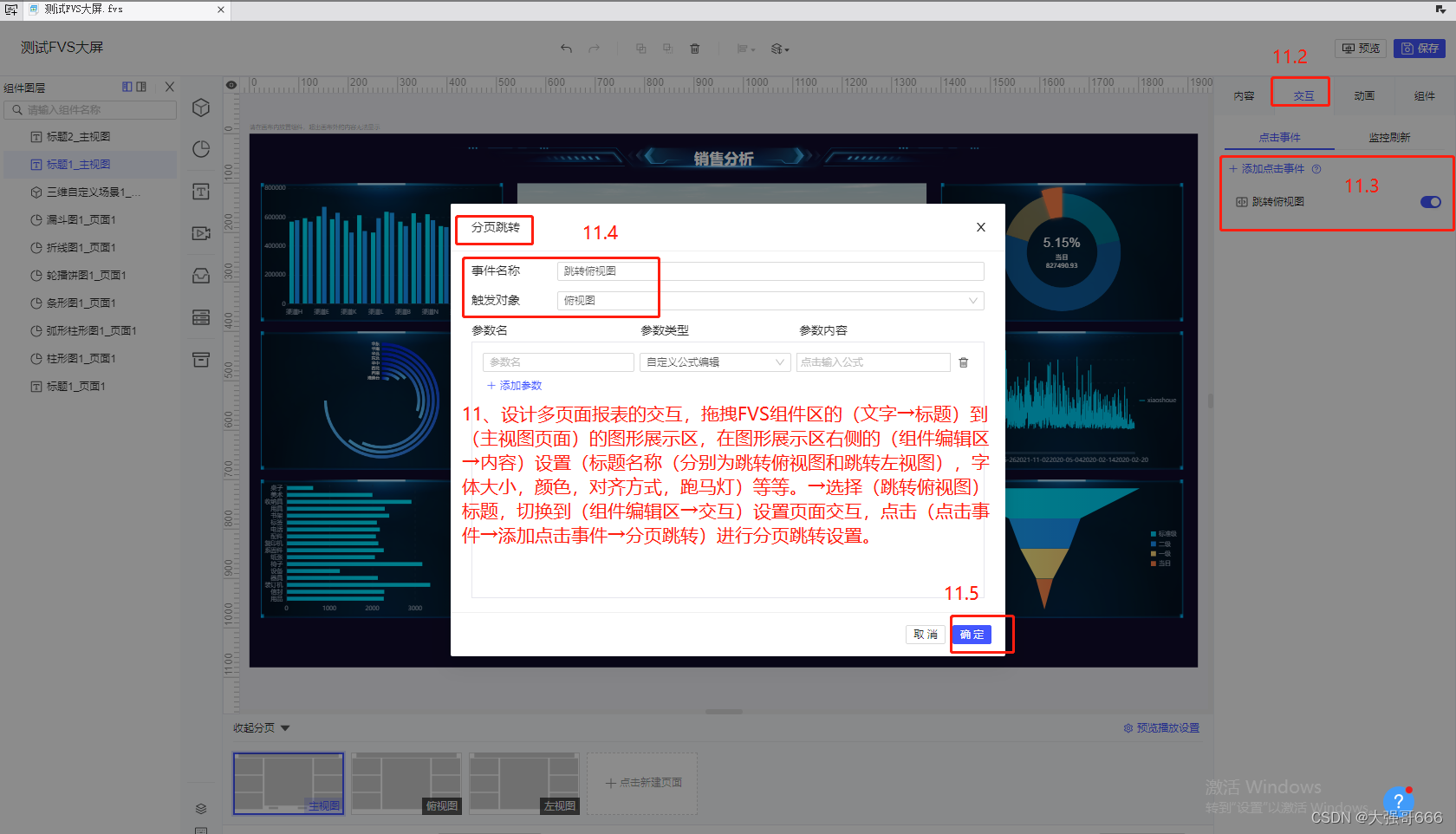Click the 点击输入公式 field
Image resolution: width=1456 pixels, height=834 pixels.
click(873, 362)
